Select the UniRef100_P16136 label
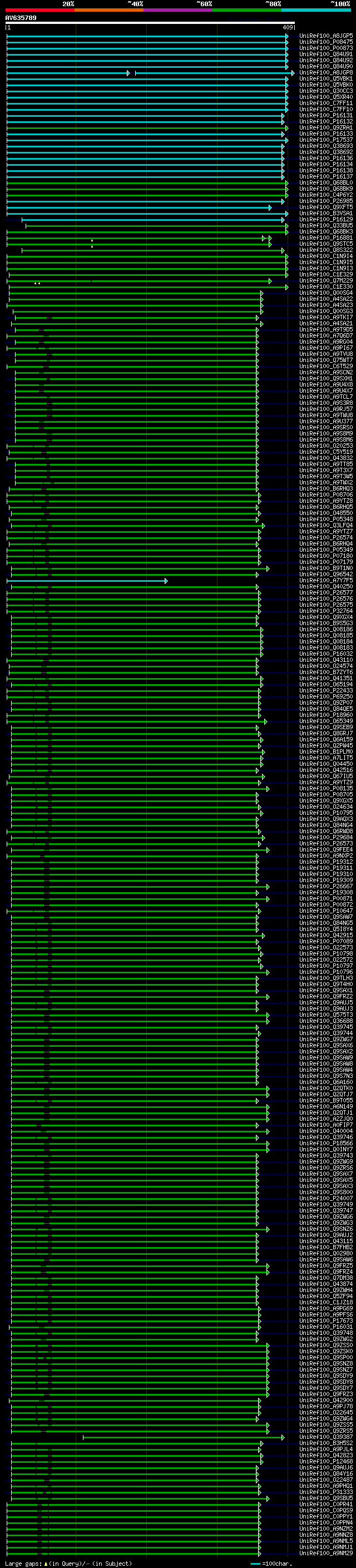The height and width of the screenshot is (1568, 356). coord(326,159)
